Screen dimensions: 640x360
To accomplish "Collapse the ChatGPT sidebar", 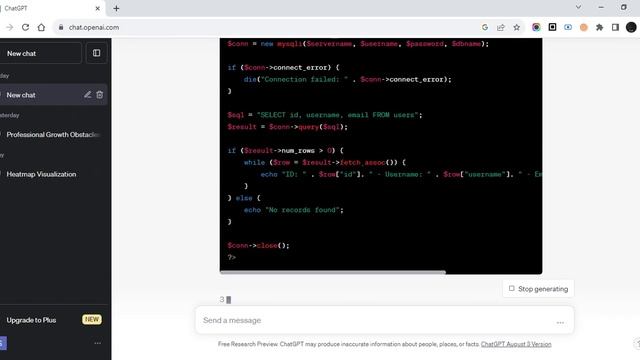I will pyautogui.click(x=96, y=53).
